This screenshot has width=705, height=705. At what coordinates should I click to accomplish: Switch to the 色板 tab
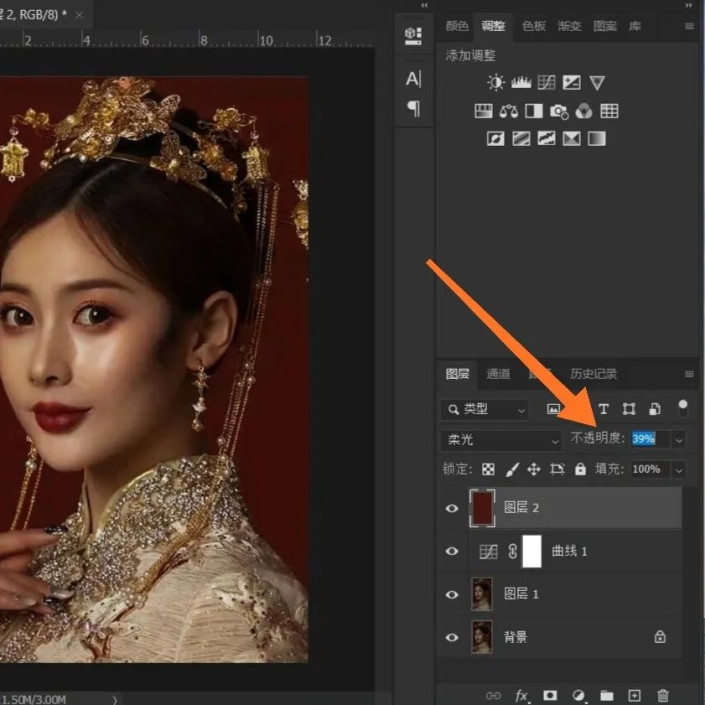point(534,26)
